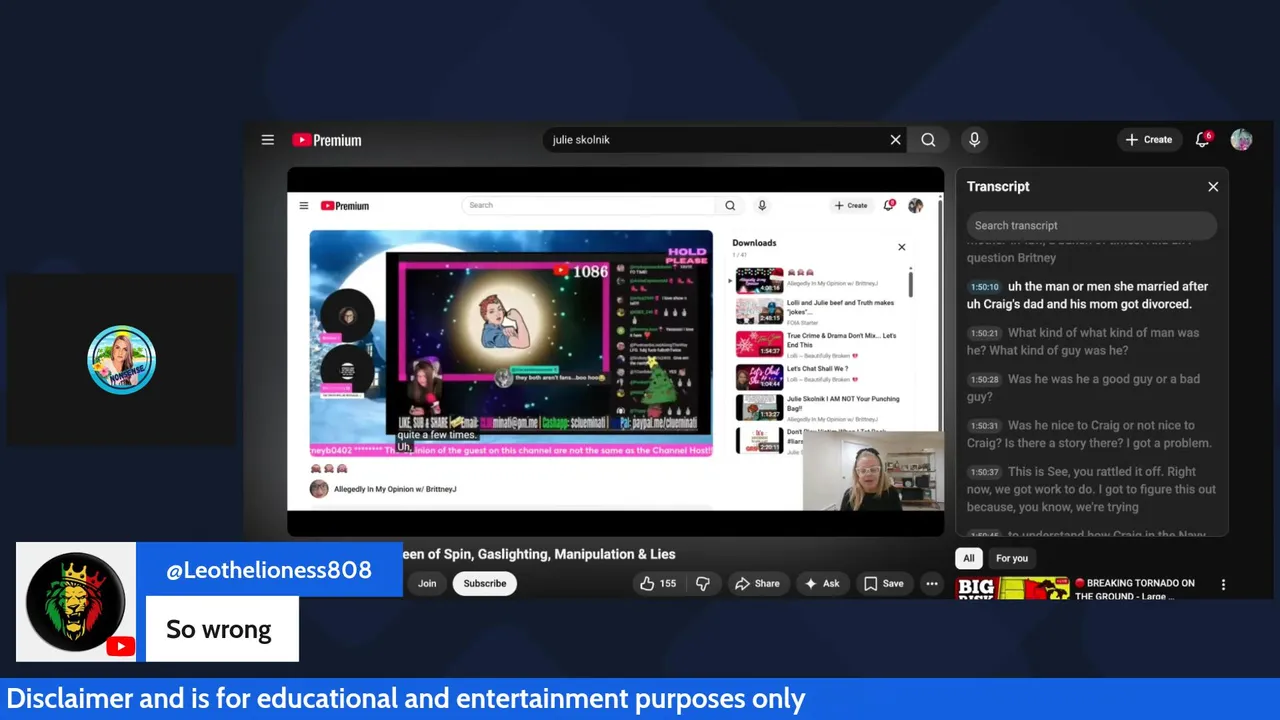Close the Transcript panel
This screenshot has height=720, width=1280.
point(1213,187)
